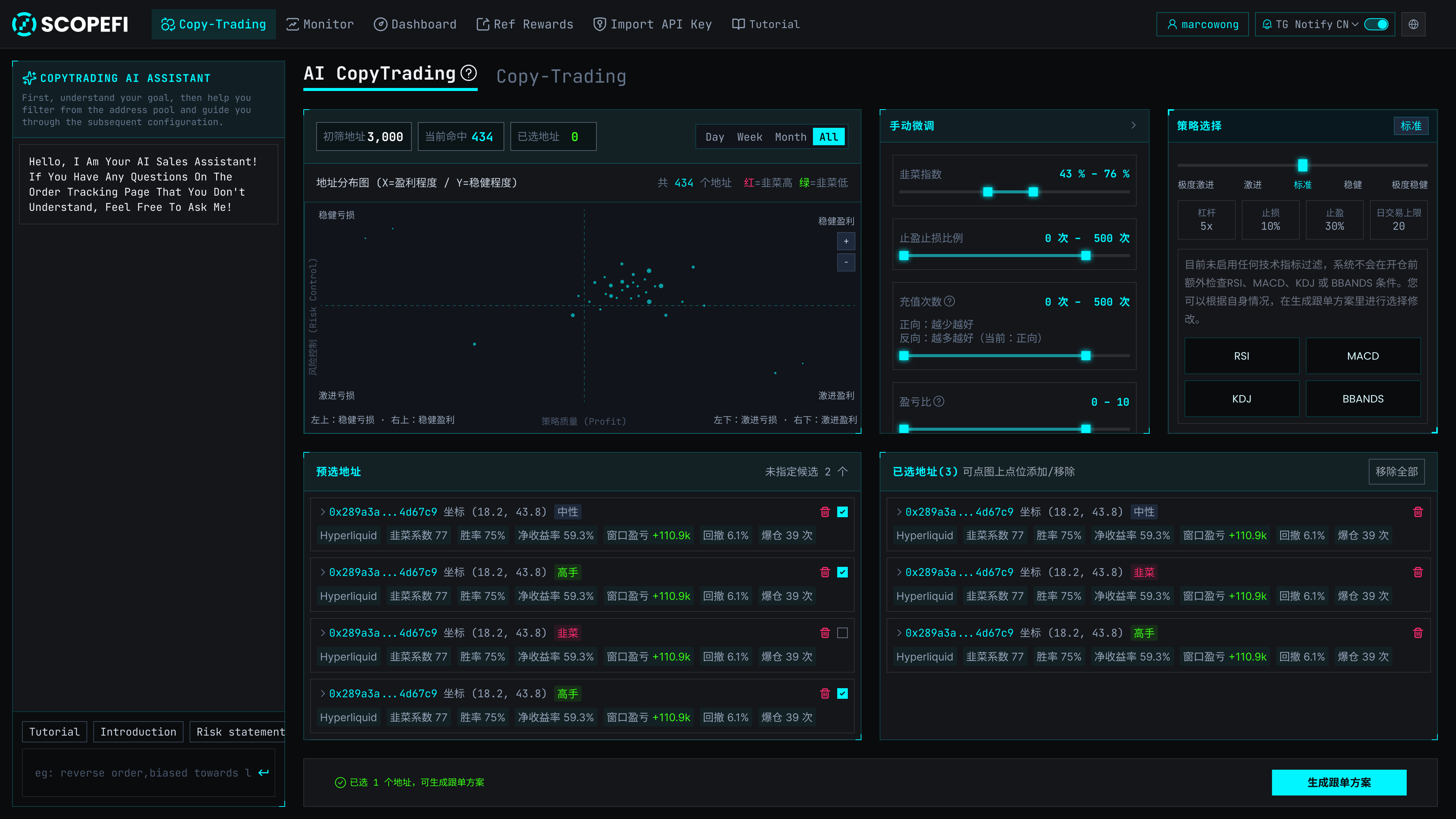The height and width of the screenshot is (819, 1456).
Task: Zoom out the scatter chart with minus
Action: coord(846,262)
